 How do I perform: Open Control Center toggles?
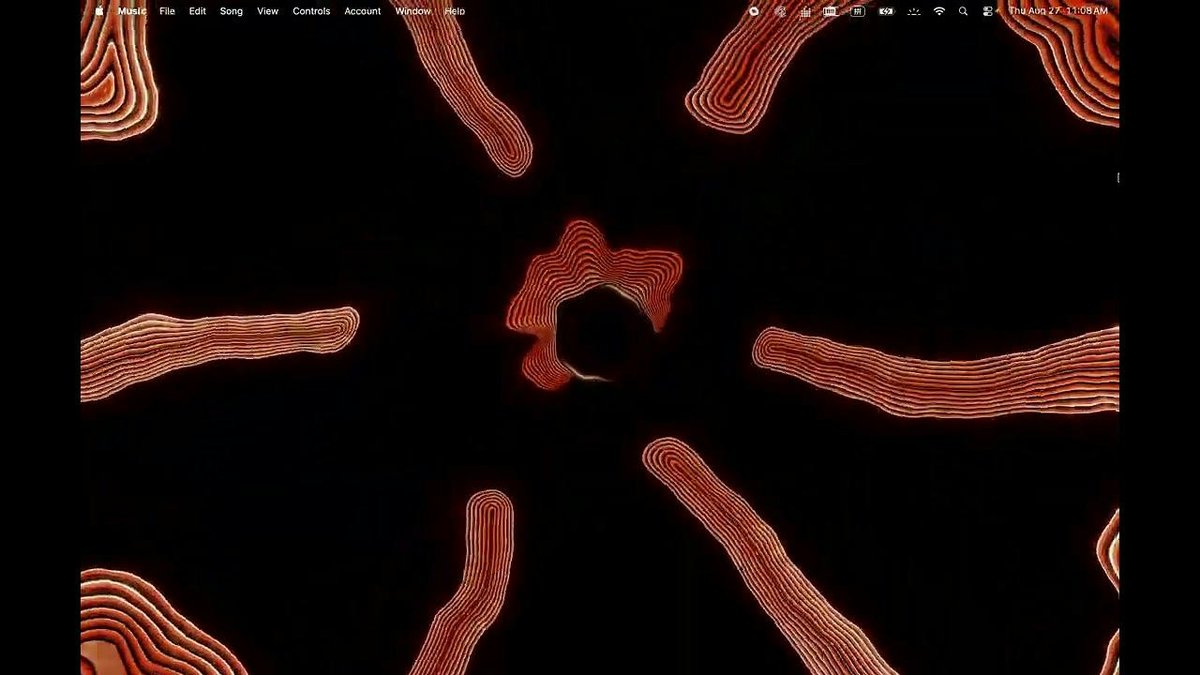988,11
